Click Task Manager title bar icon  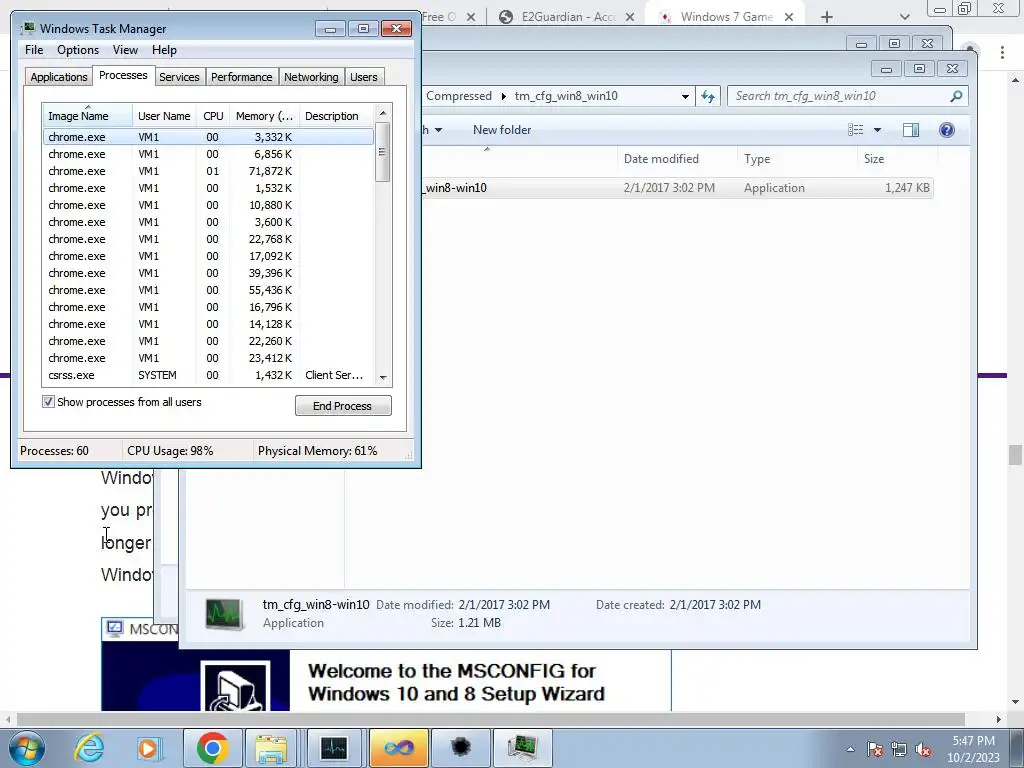(28, 28)
